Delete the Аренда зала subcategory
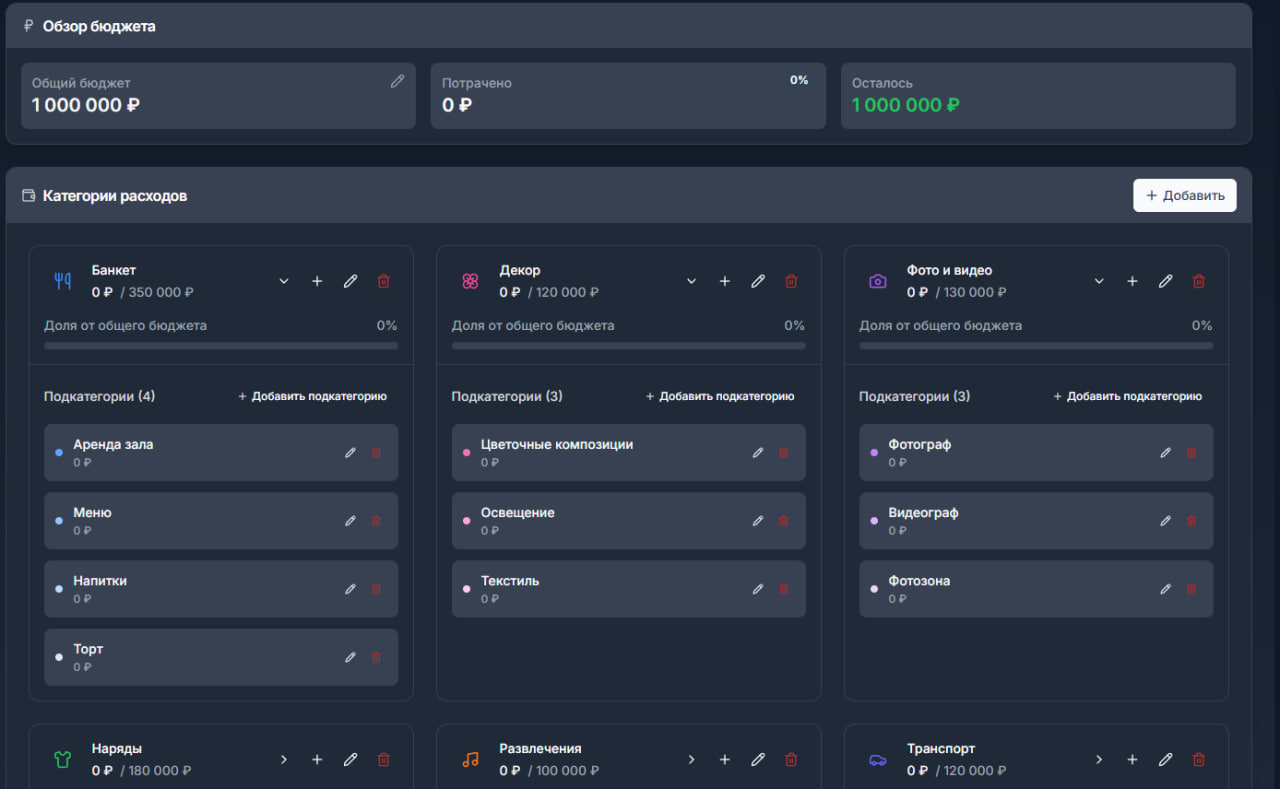The height and width of the screenshot is (789, 1280). (x=376, y=452)
